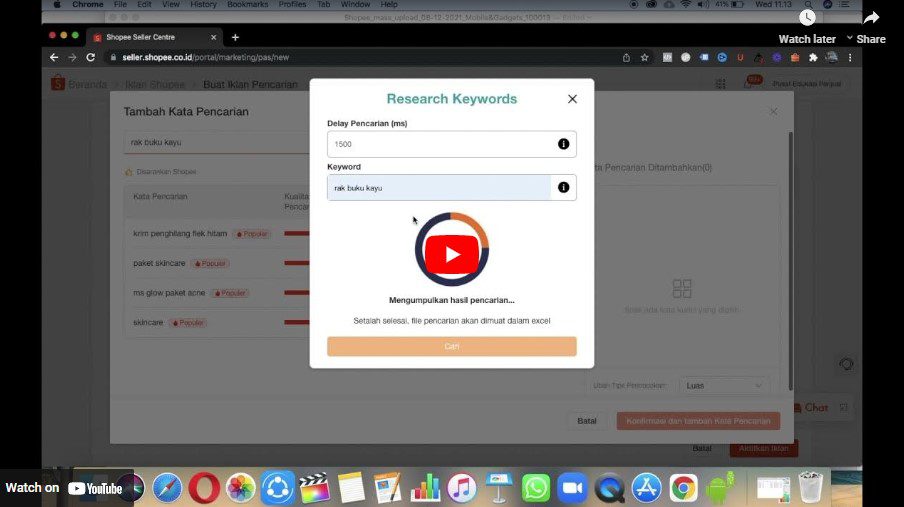Click Batal beside the Aktifkan Iklan button
Viewport: 904px width, 507px height.
tap(702, 449)
